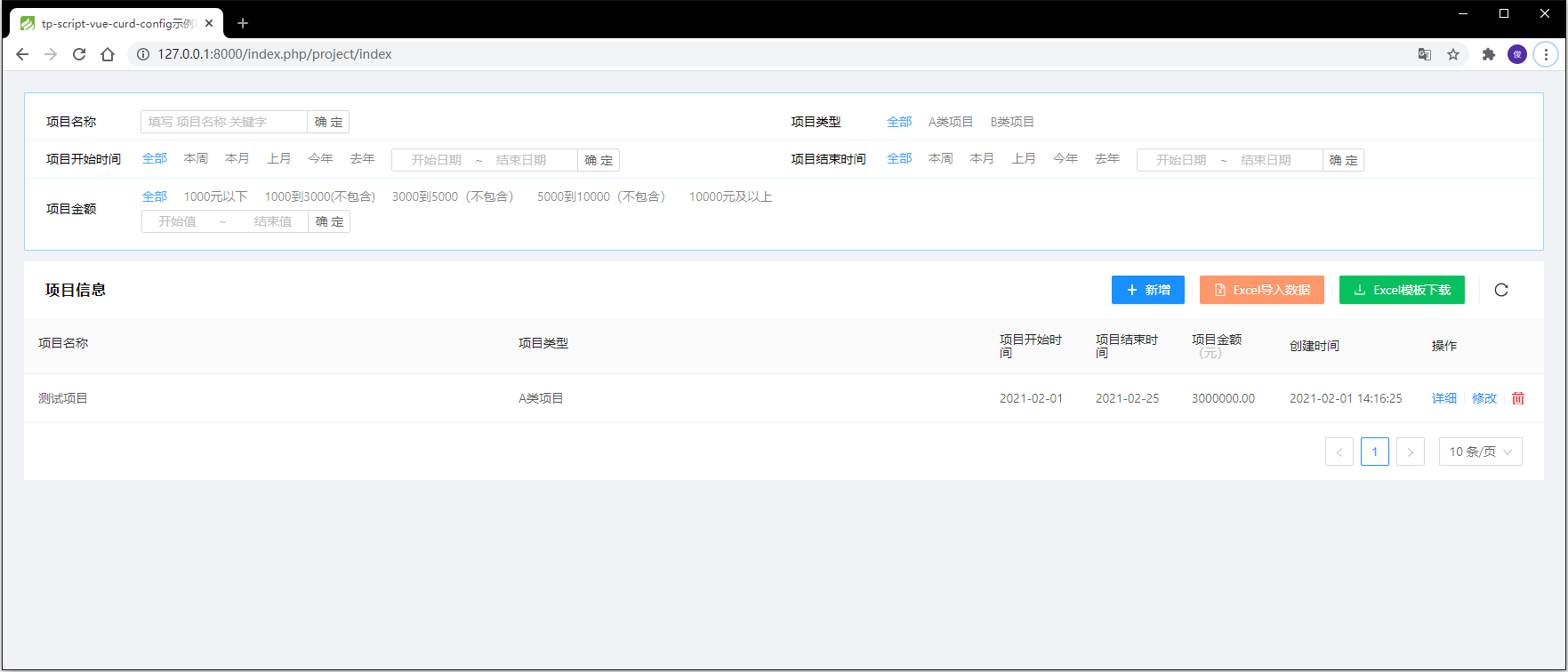
Task: Pick 项目结束时间 开始日期 field
Action: click(x=1181, y=160)
